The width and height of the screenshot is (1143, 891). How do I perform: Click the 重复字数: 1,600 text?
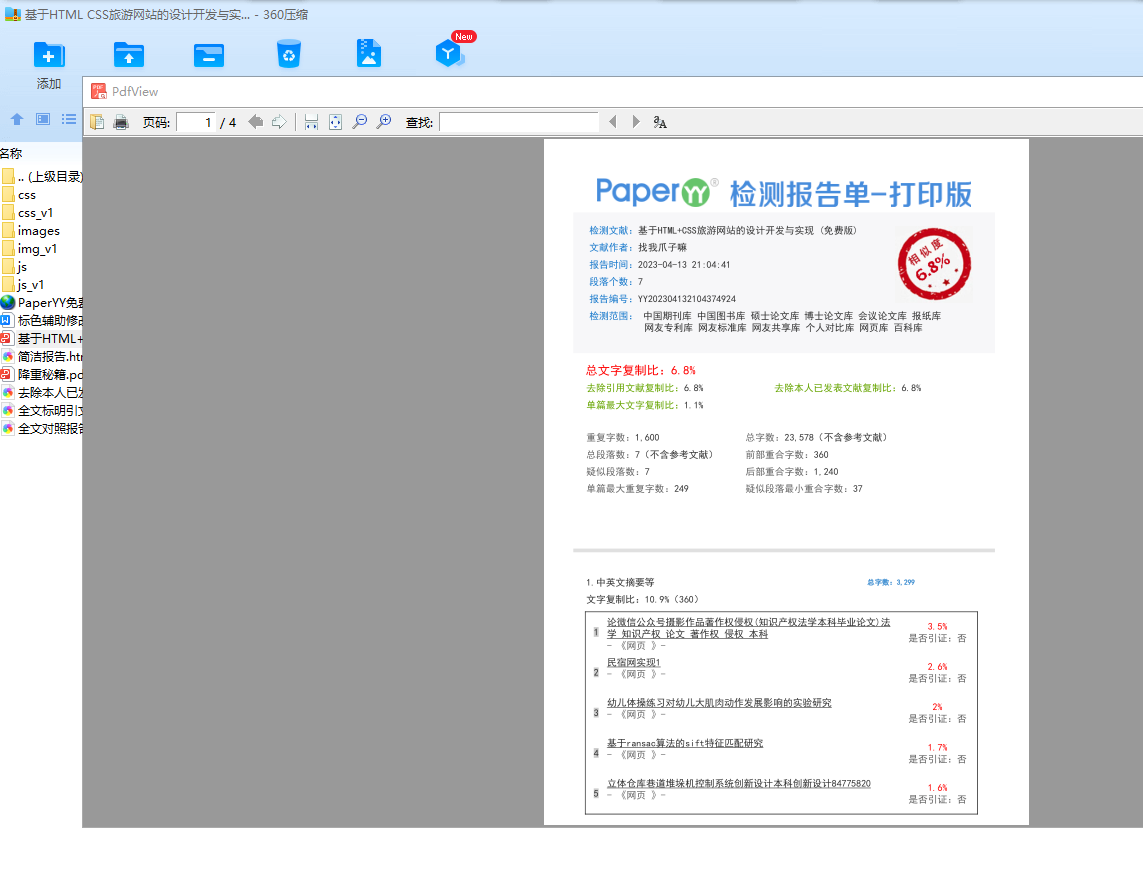tap(623, 437)
